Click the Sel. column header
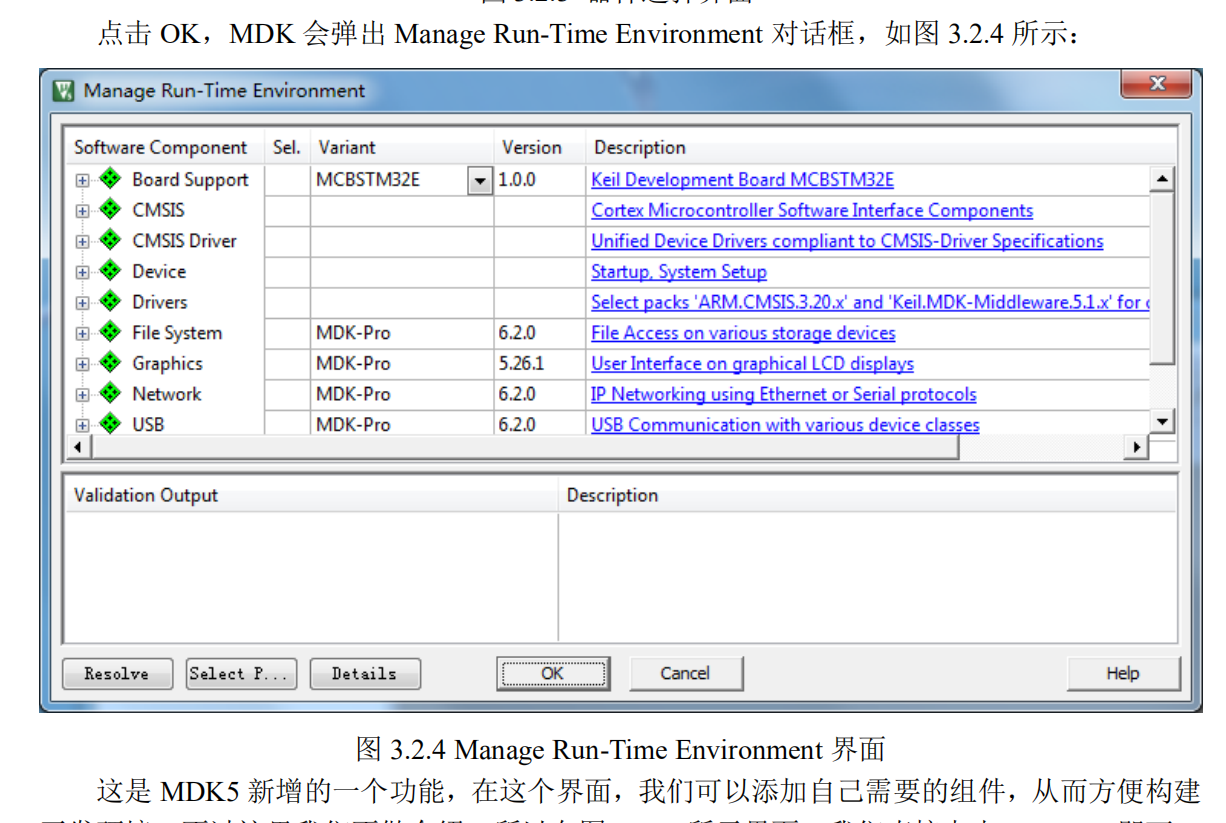The image size is (1226, 823). (287, 148)
